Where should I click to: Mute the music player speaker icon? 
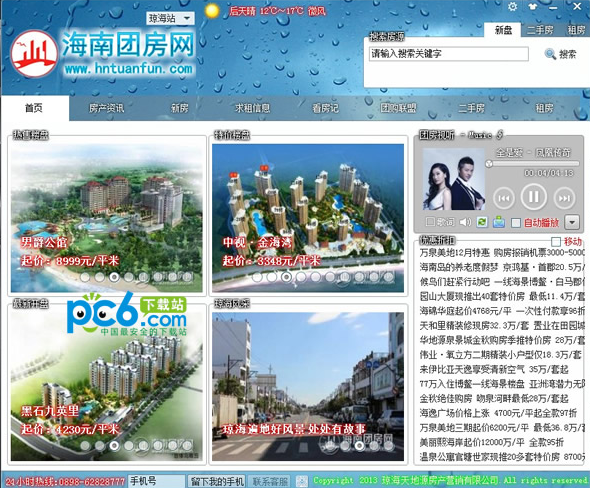tap(465, 222)
